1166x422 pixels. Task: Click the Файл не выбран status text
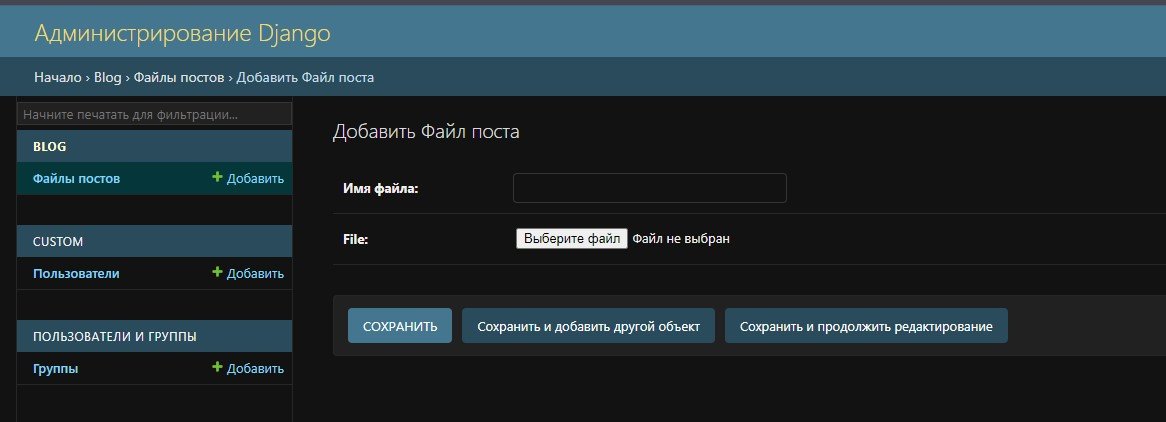point(681,239)
